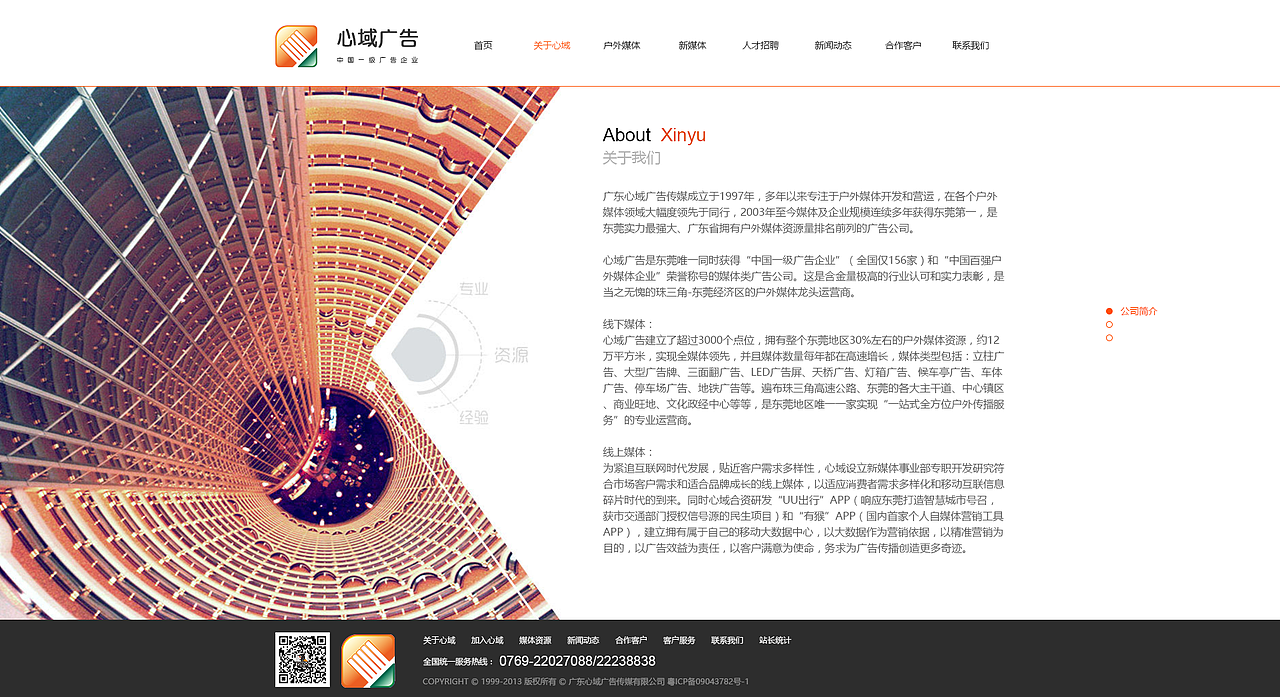The width and height of the screenshot is (1280, 697).
Task: Open the 新闻动态 menu item
Action: click(832, 45)
